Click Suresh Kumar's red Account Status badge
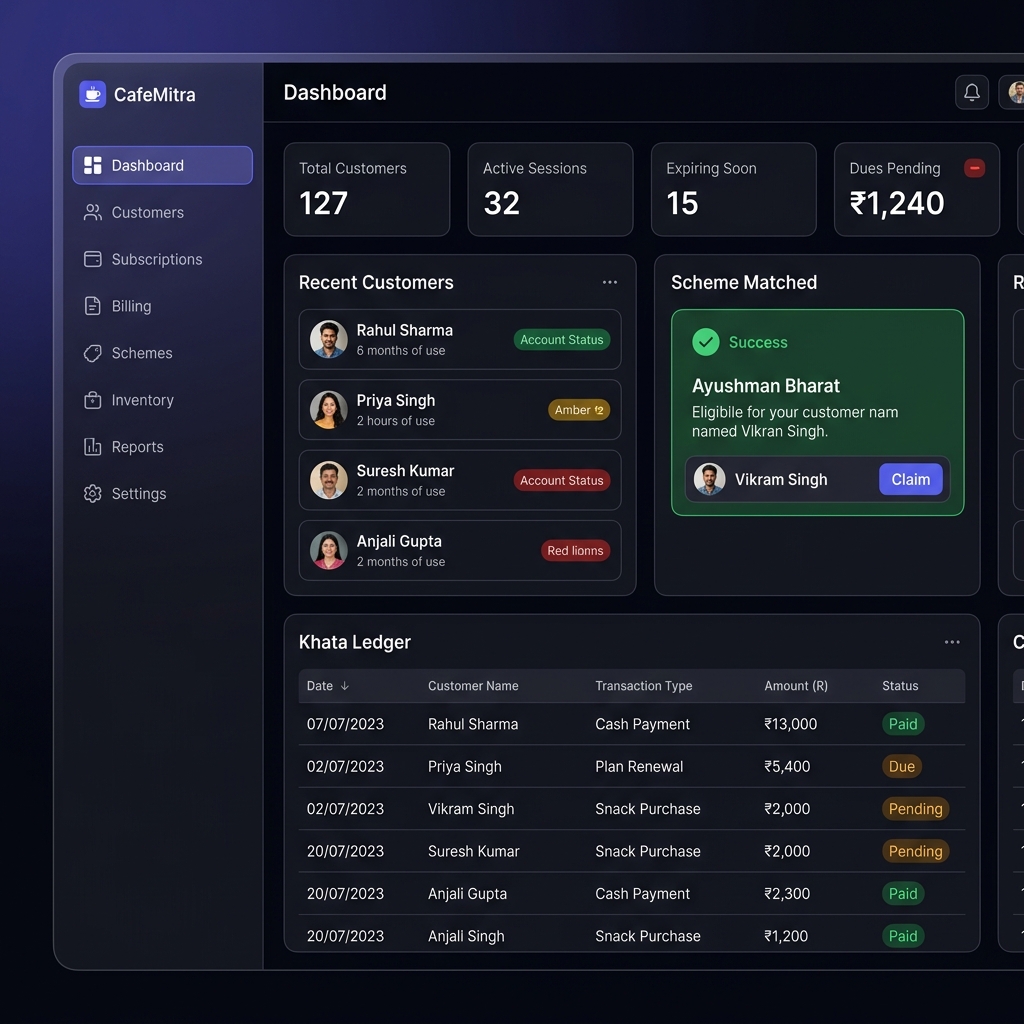 [x=562, y=480]
